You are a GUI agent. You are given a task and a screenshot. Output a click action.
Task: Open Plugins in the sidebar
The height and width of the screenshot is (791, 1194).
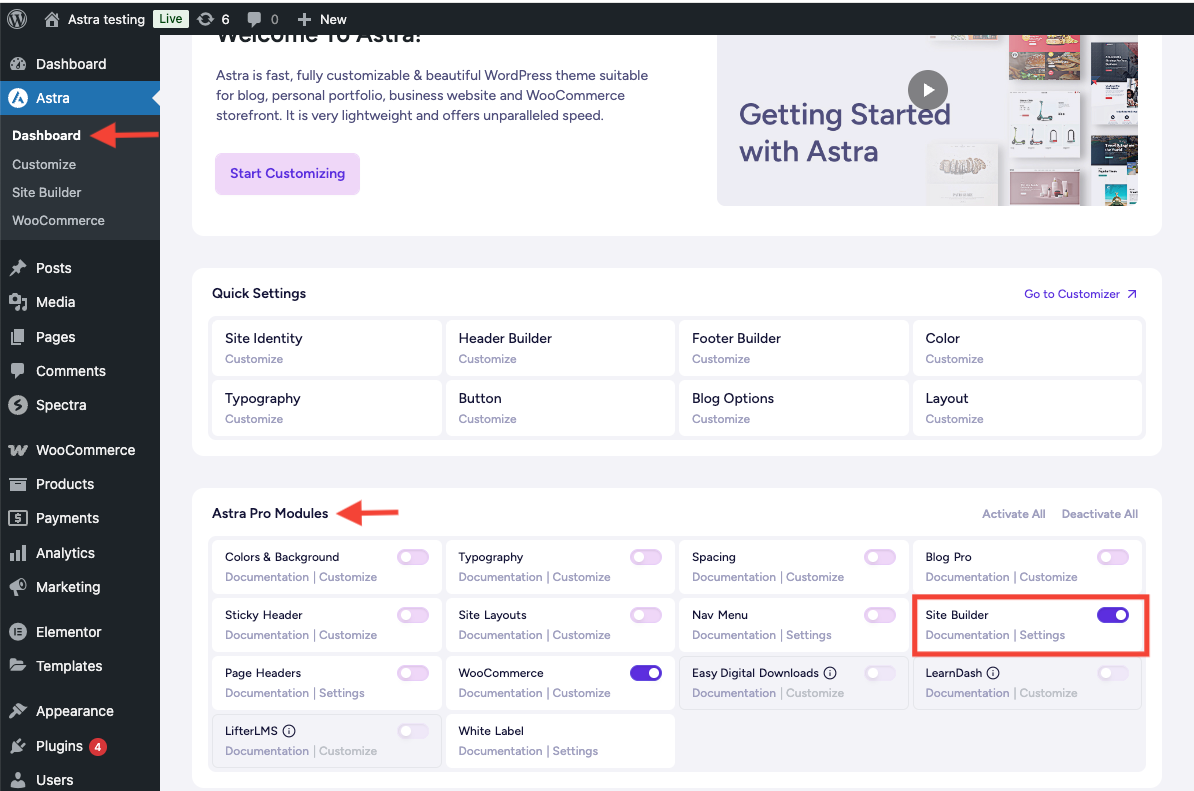59,746
